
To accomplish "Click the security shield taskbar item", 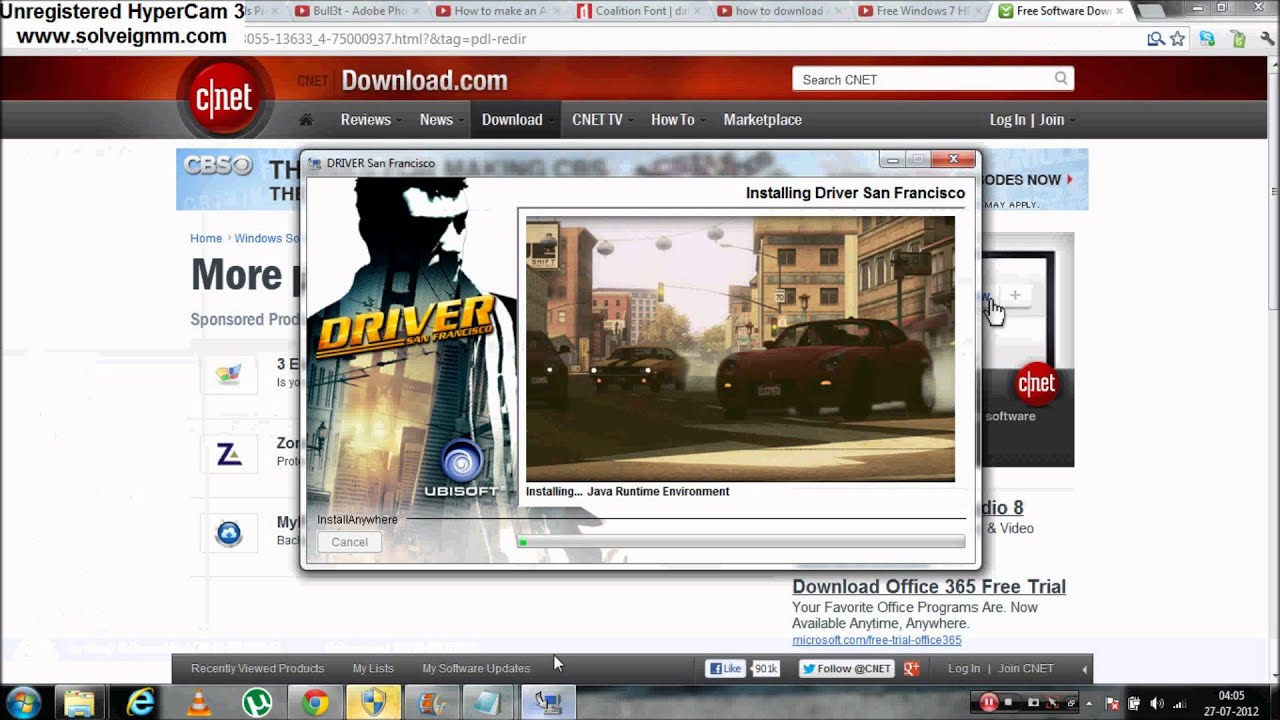I will (373, 702).
